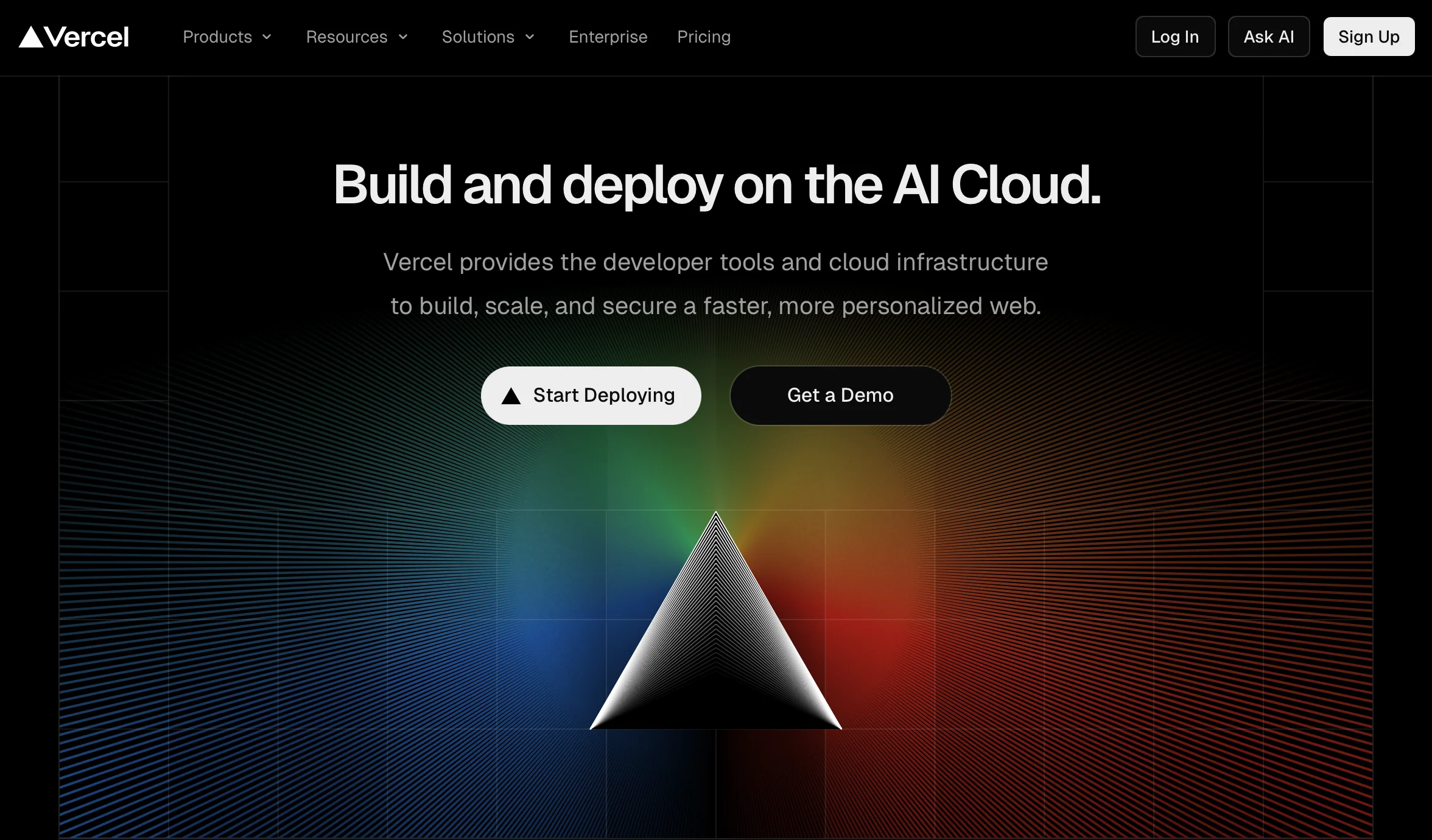The image size is (1432, 840).
Task: Expand the chevron beside Solutions
Action: click(x=530, y=37)
